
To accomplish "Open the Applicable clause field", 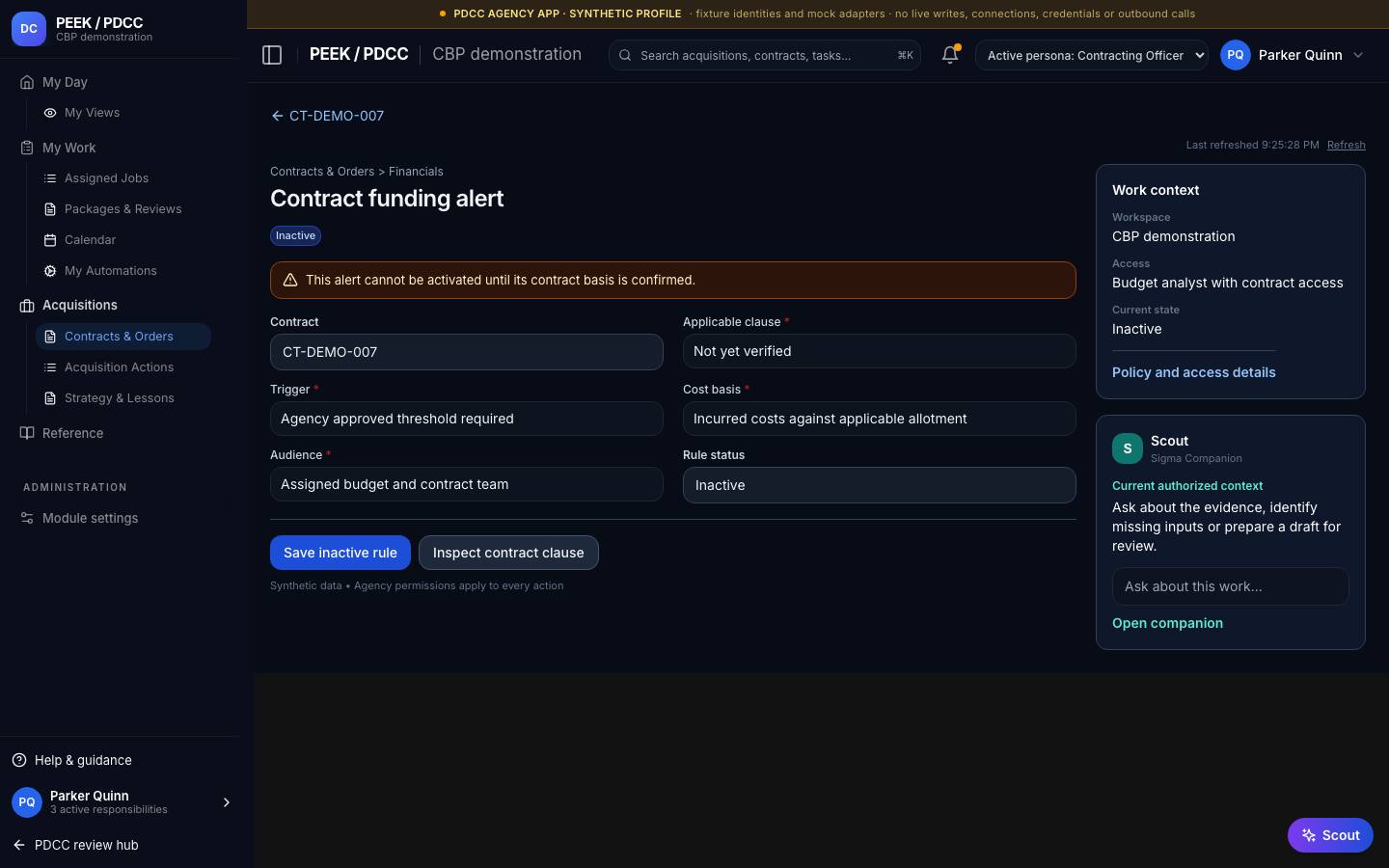I will click(x=879, y=351).
